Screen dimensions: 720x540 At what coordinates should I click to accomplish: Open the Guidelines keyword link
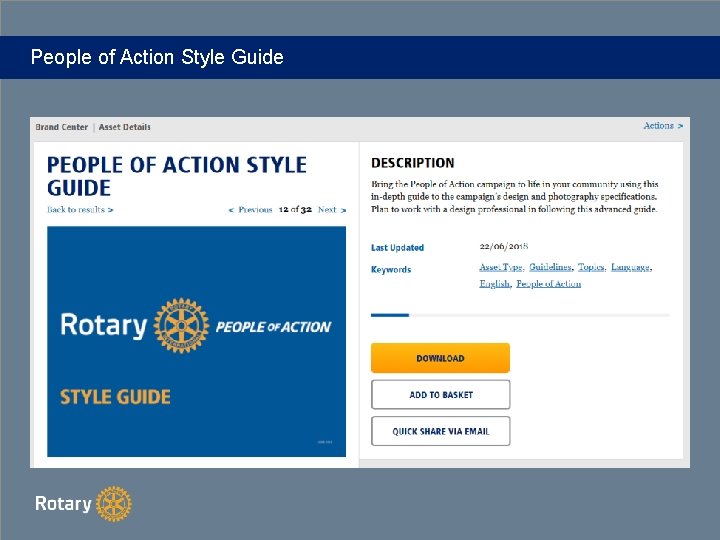coord(550,267)
